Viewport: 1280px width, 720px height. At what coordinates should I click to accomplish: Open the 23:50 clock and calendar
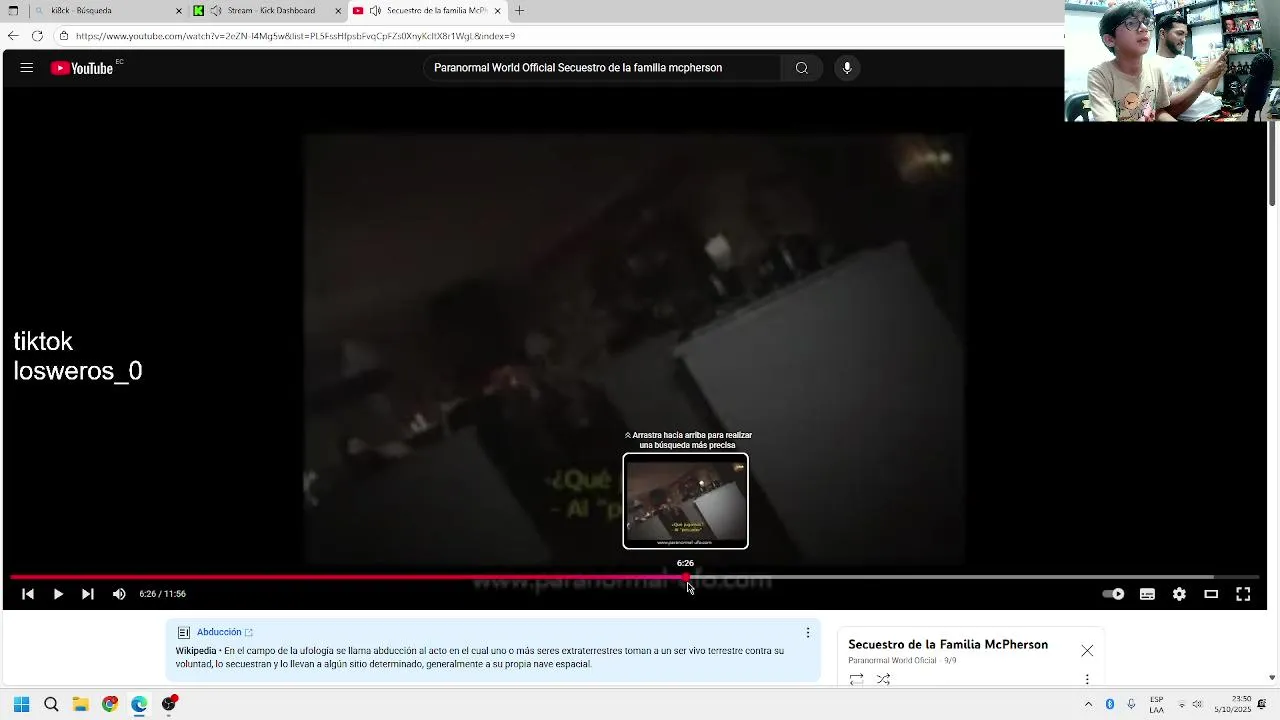click(1233, 704)
